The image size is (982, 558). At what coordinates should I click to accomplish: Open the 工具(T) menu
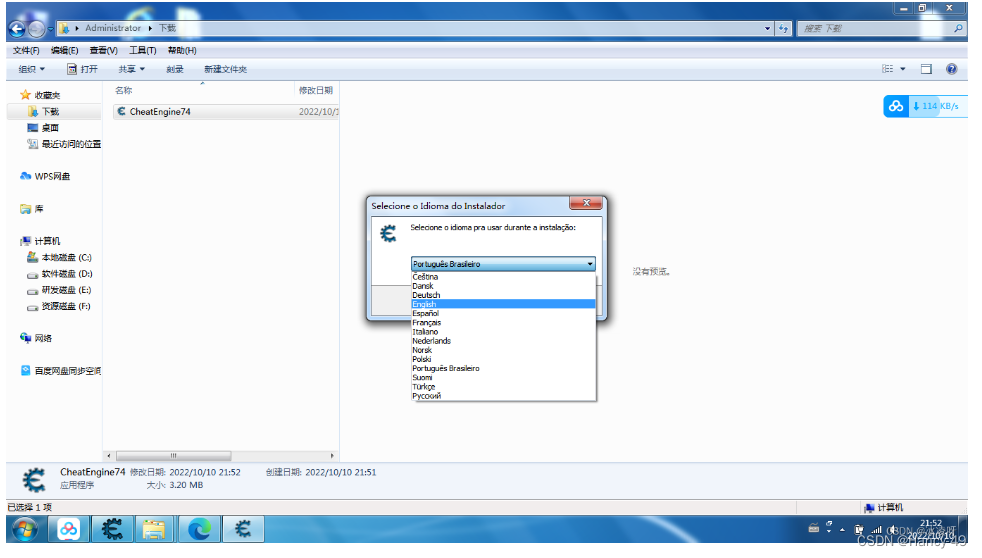[x=142, y=50]
